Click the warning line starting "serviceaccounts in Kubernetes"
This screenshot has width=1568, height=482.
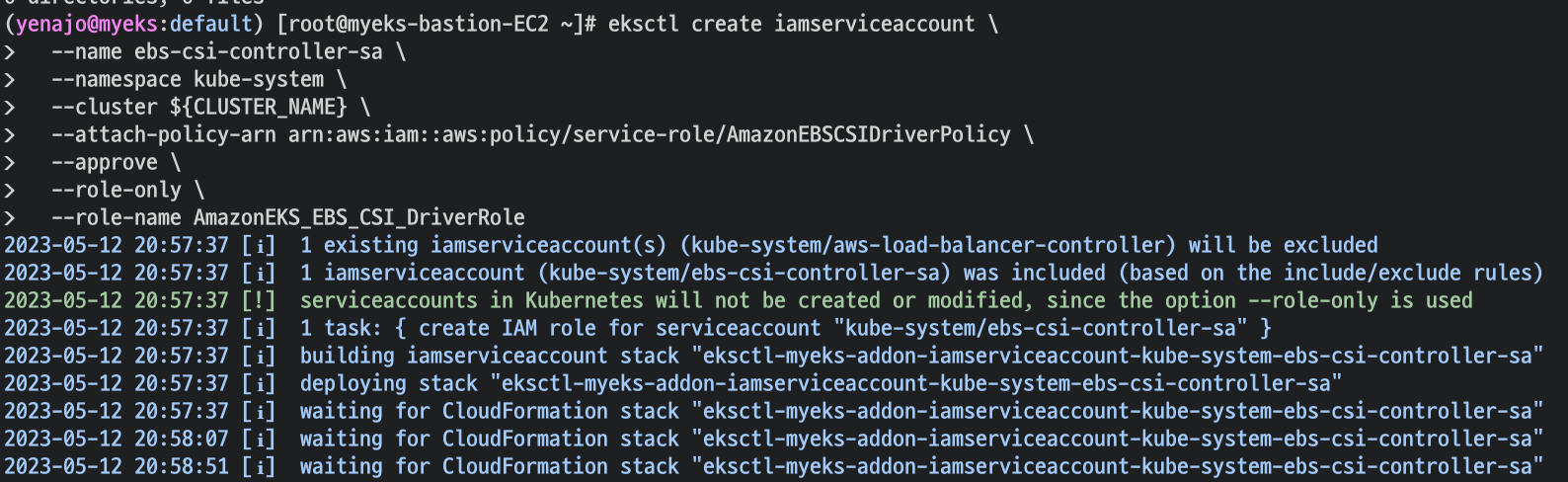(x=738, y=300)
